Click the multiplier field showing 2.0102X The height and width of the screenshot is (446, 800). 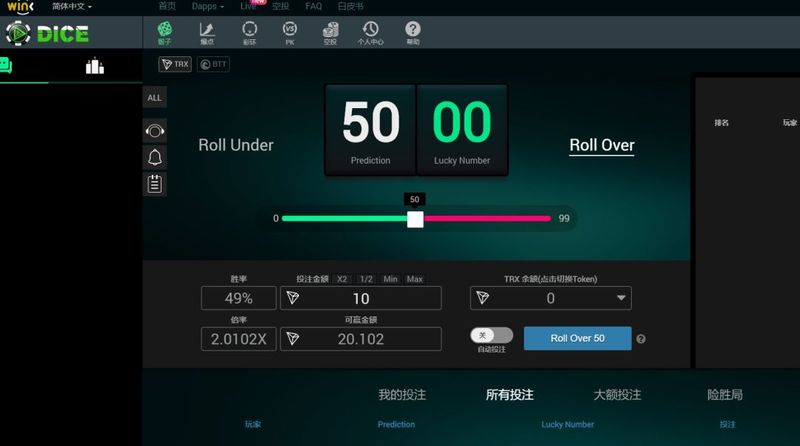click(x=239, y=339)
